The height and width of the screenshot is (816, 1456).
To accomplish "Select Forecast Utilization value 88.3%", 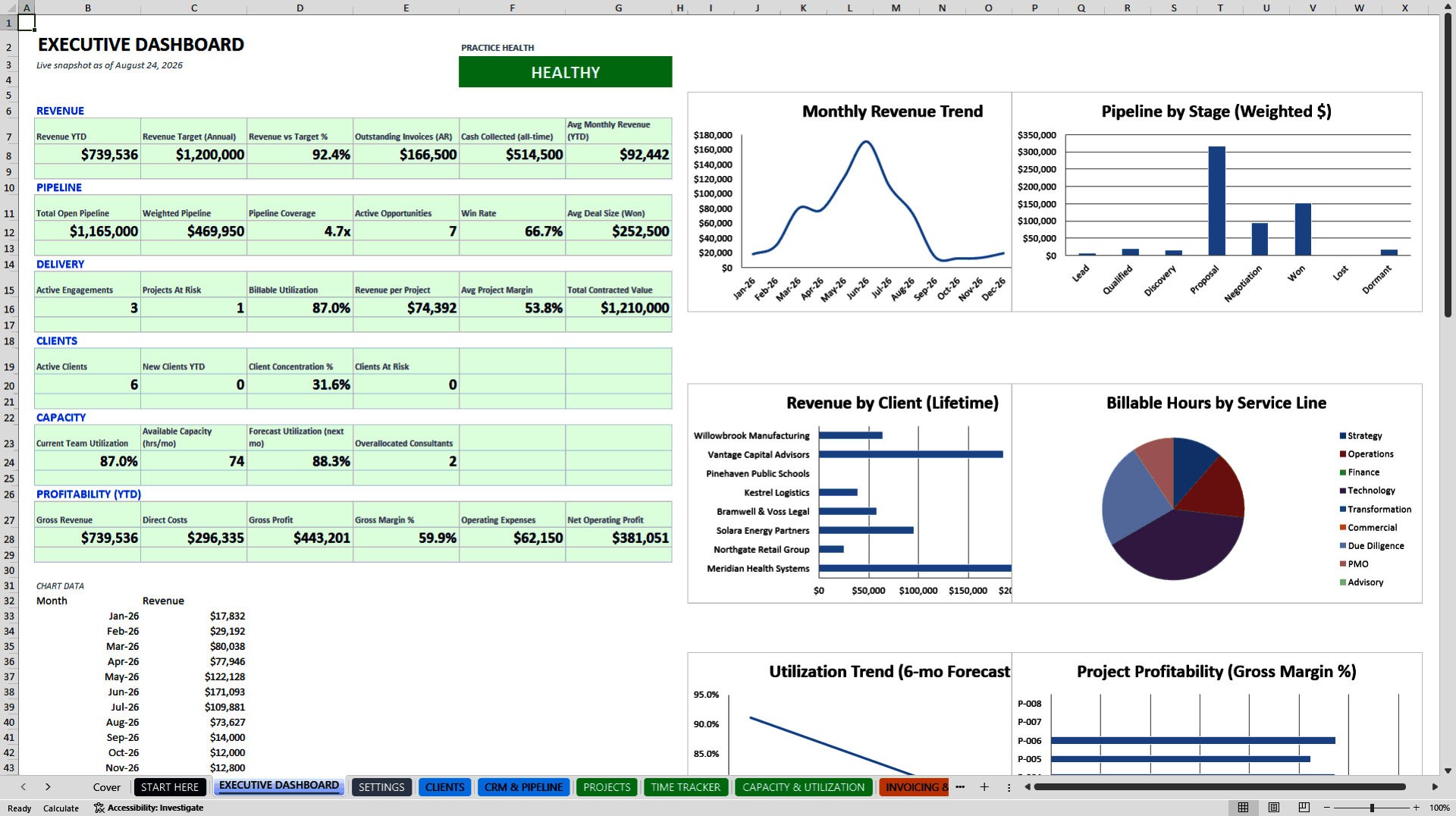I will click(x=300, y=461).
